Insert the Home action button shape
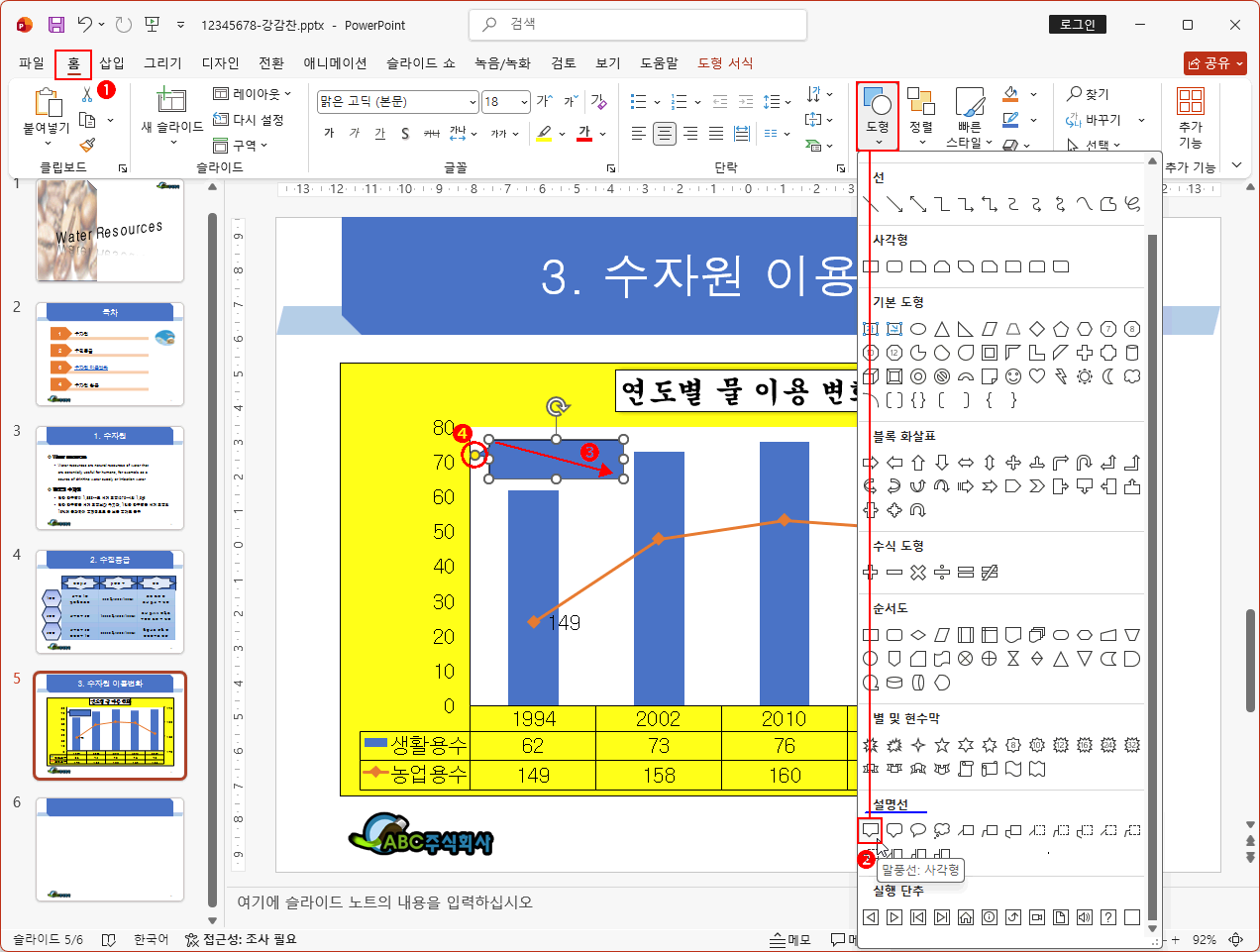The image size is (1260, 952). pyautogui.click(x=966, y=917)
